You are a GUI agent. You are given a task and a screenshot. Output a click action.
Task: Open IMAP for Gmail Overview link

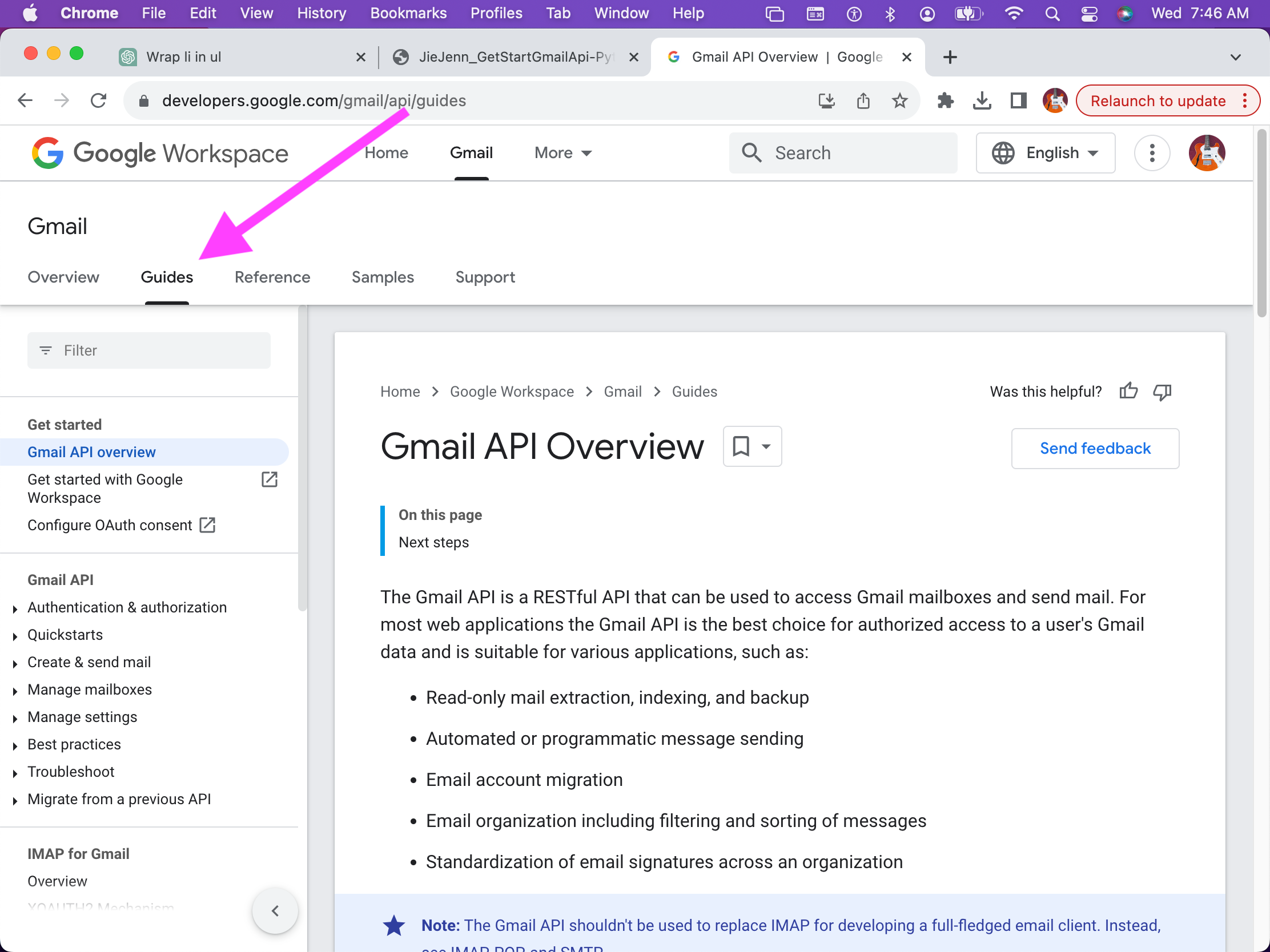tap(58, 881)
